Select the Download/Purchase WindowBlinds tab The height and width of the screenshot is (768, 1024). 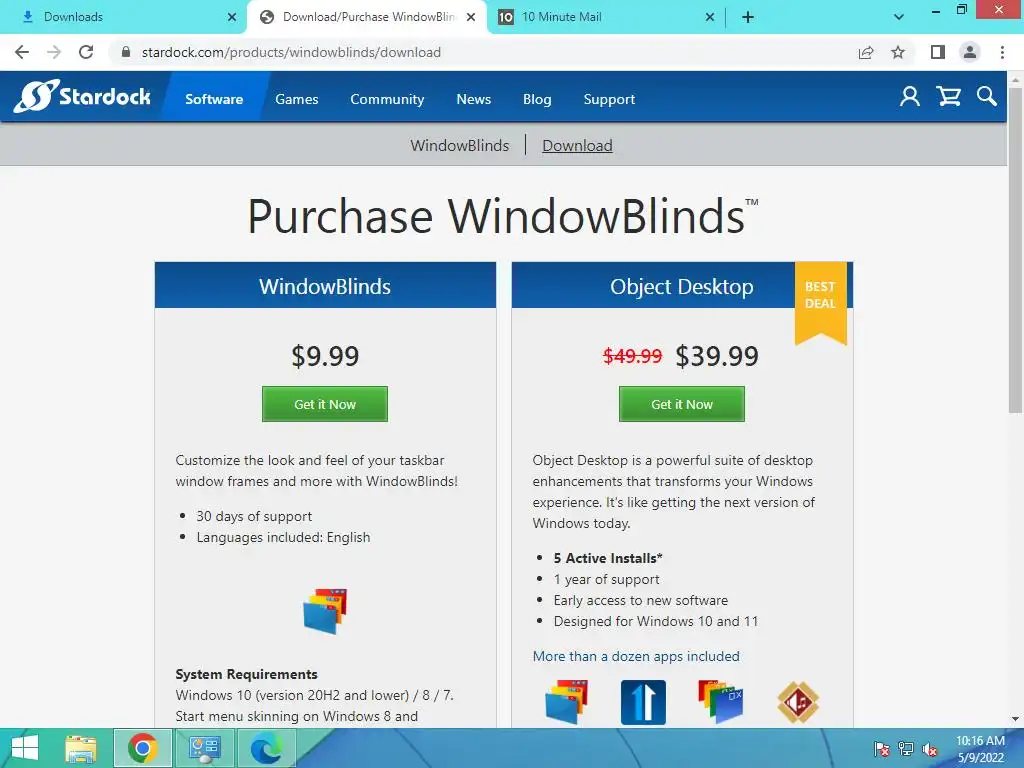click(367, 17)
